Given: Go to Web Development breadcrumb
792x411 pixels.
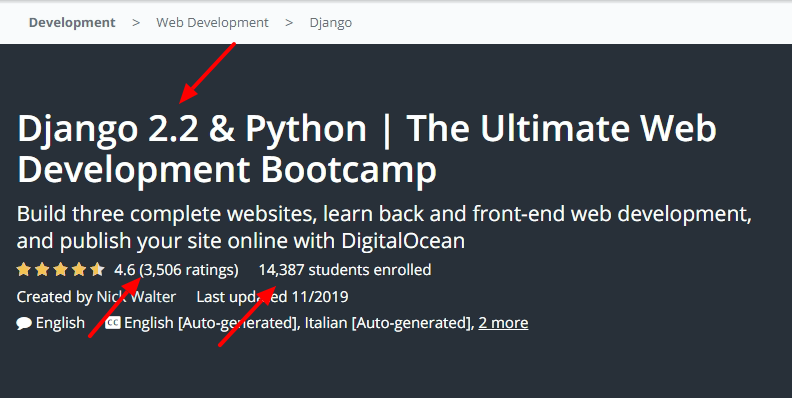Looking at the screenshot, I should (x=212, y=23).
